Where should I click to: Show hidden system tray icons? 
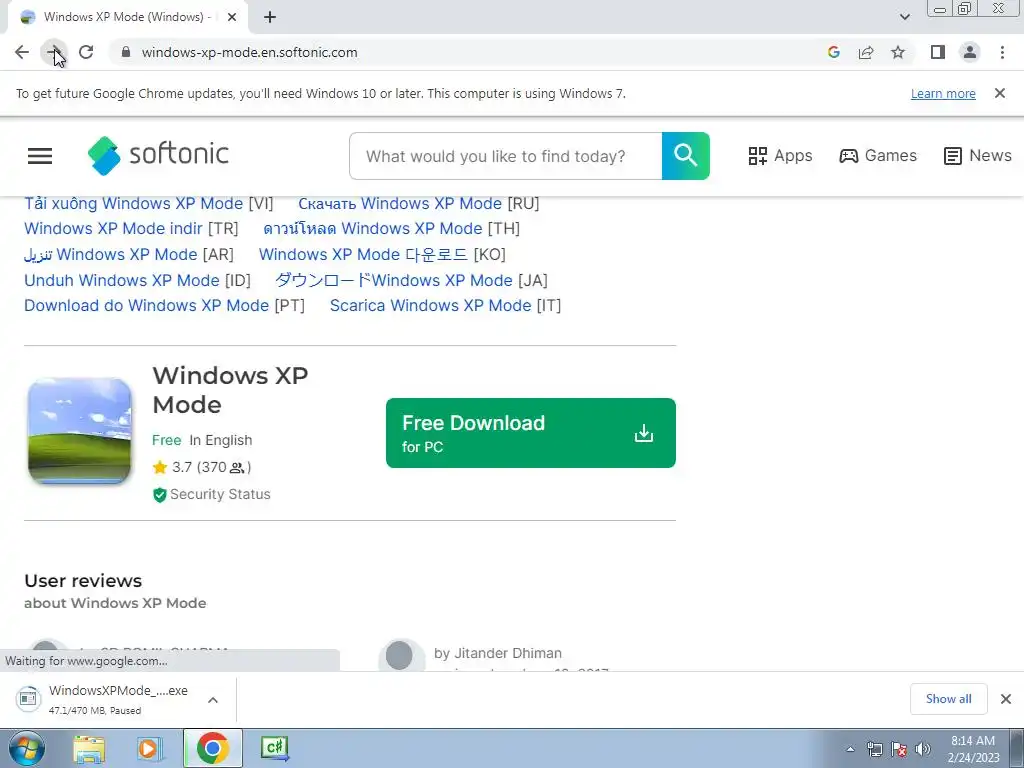[x=850, y=749]
